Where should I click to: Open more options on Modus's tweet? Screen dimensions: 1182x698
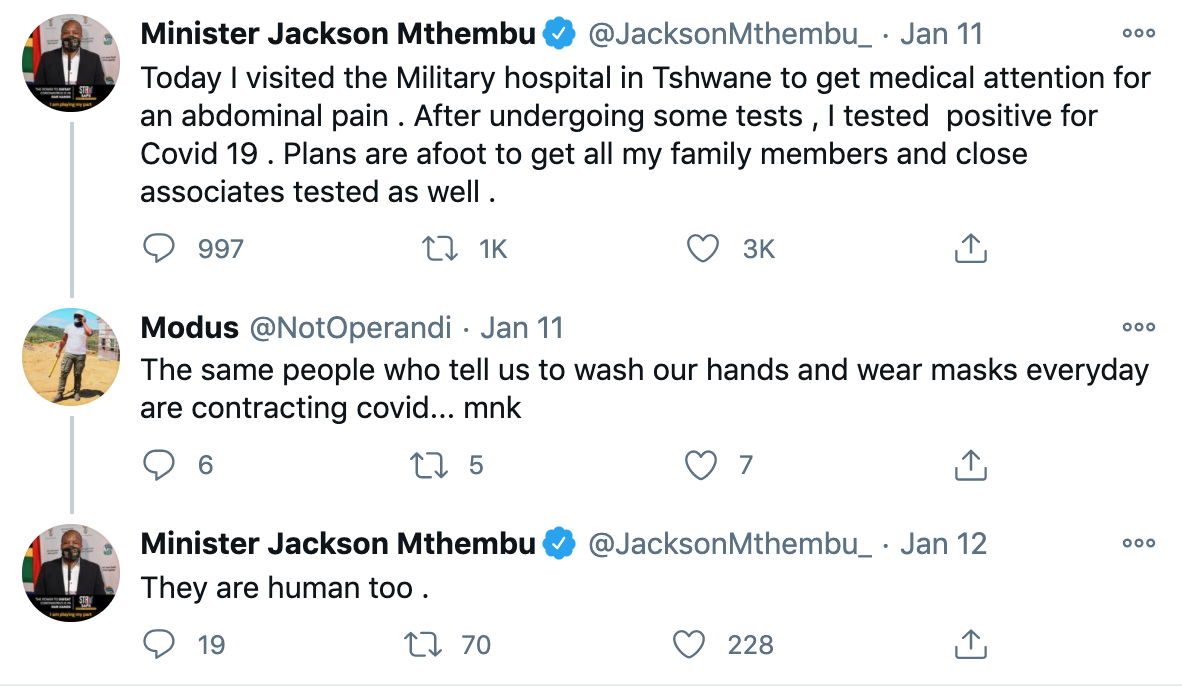1138,325
